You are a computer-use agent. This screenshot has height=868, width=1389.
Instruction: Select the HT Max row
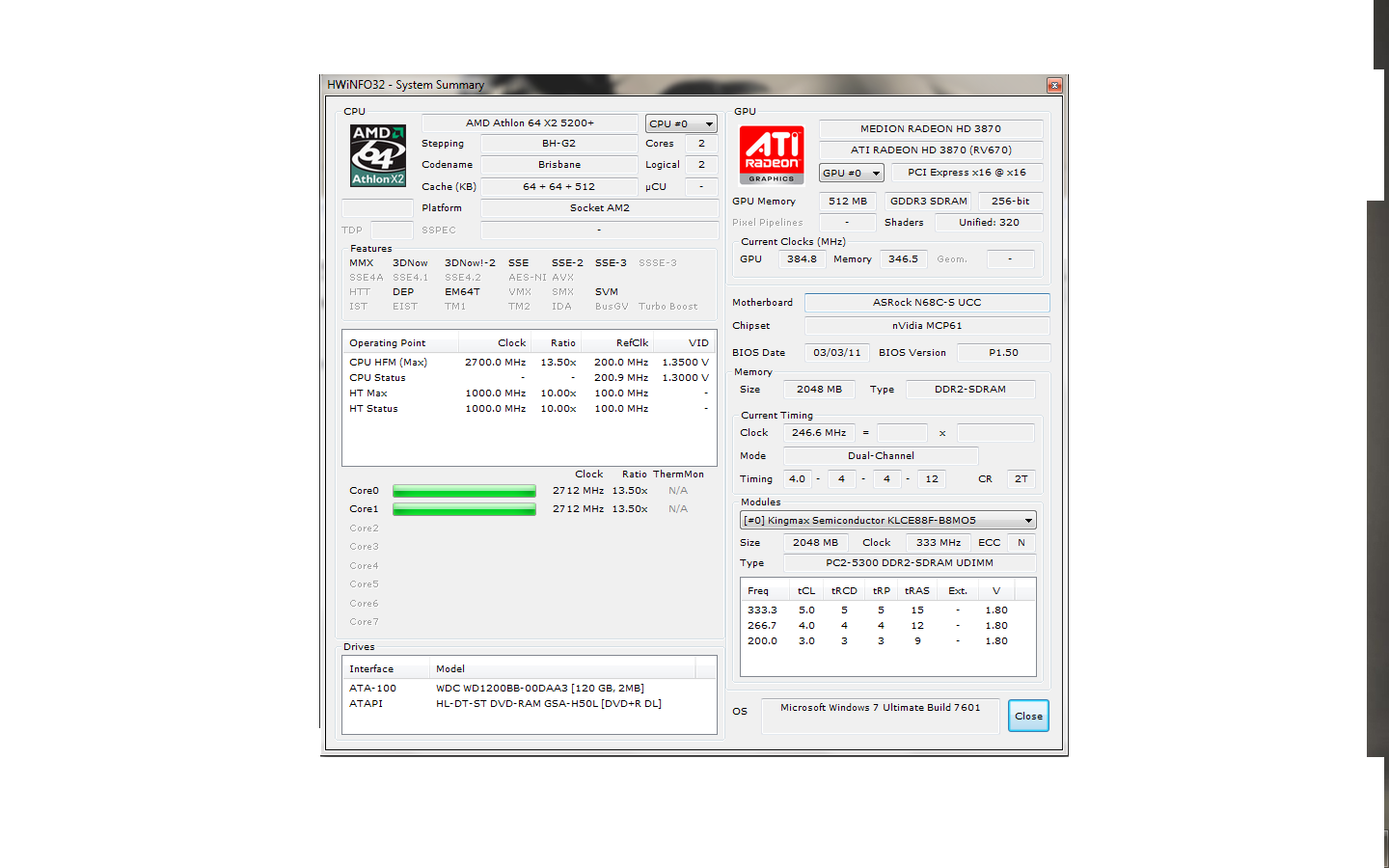coord(529,393)
